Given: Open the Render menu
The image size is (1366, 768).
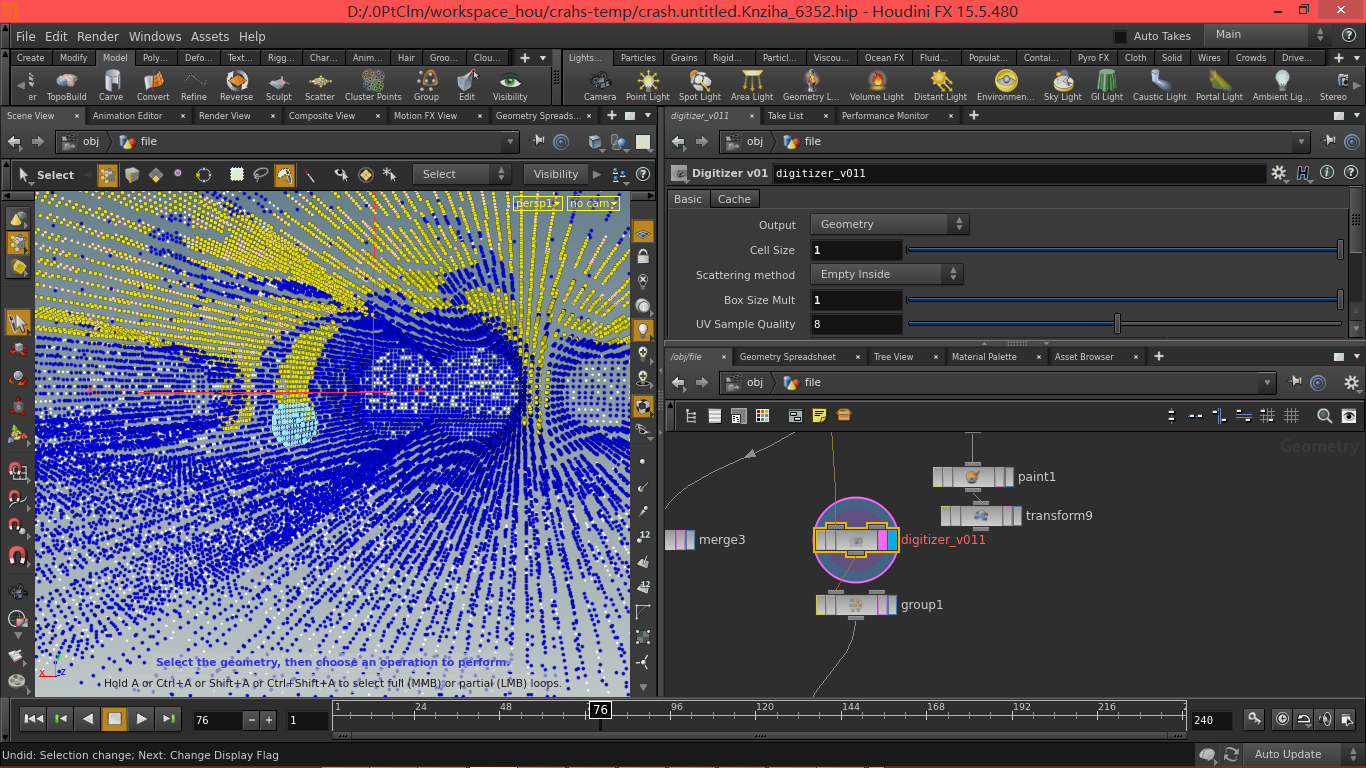Looking at the screenshot, I should click(98, 36).
